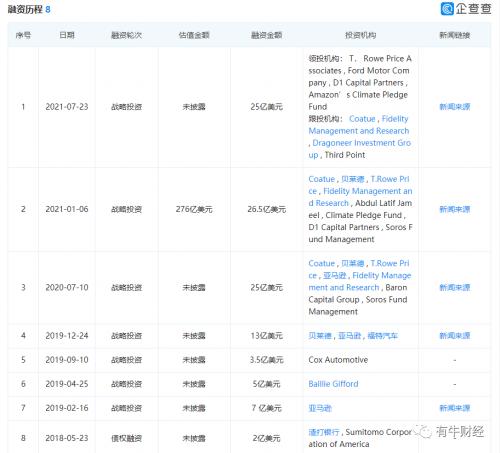This screenshot has height=453, width=500.
Task: Click the 估值金额 column header
Action: pyautogui.click(x=194, y=35)
